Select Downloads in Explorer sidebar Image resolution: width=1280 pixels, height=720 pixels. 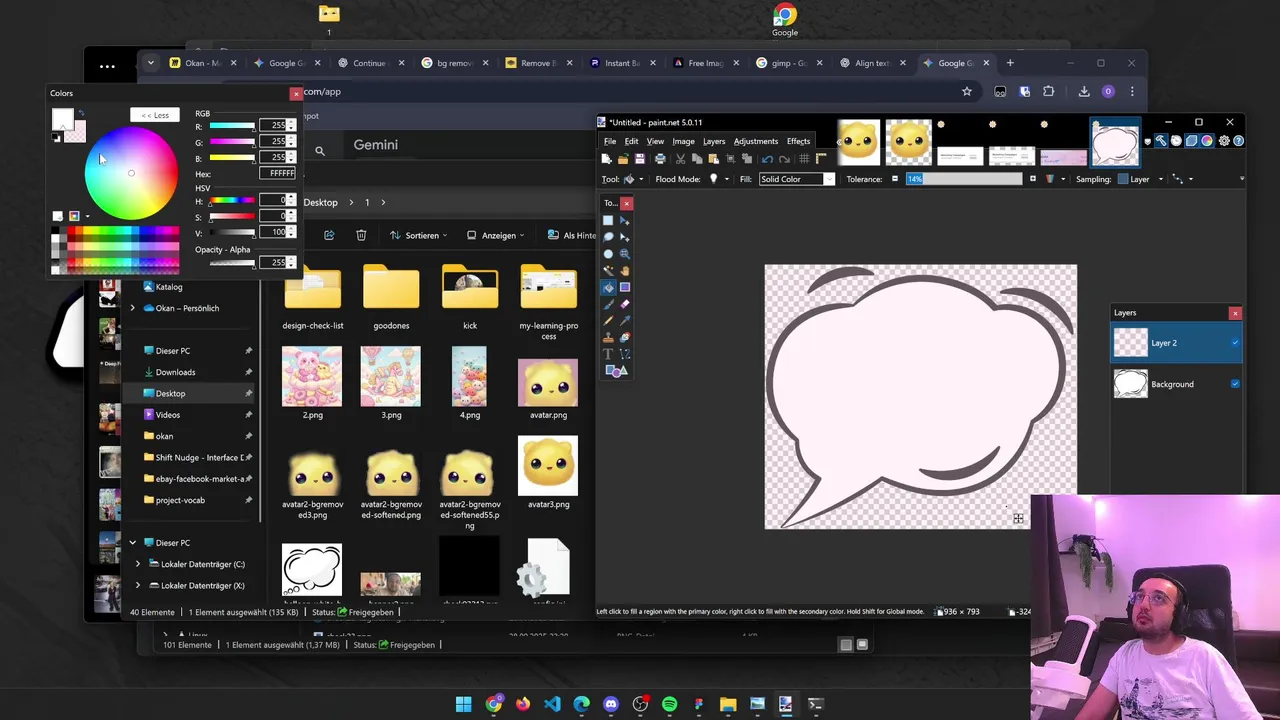pyautogui.click(x=175, y=372)
